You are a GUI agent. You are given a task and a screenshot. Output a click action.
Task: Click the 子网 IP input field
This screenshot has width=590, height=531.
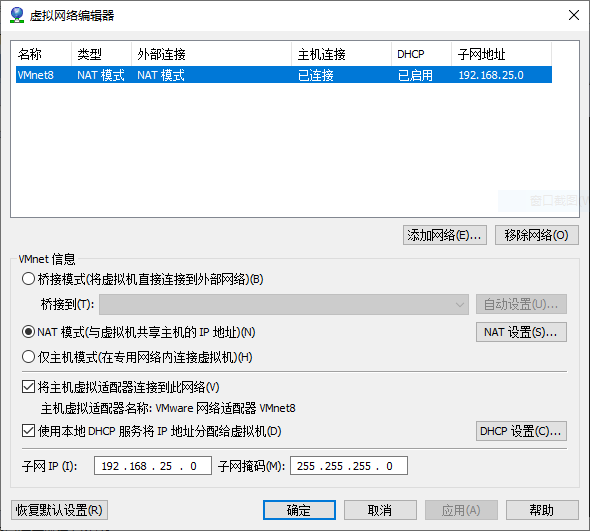(153, 466)
